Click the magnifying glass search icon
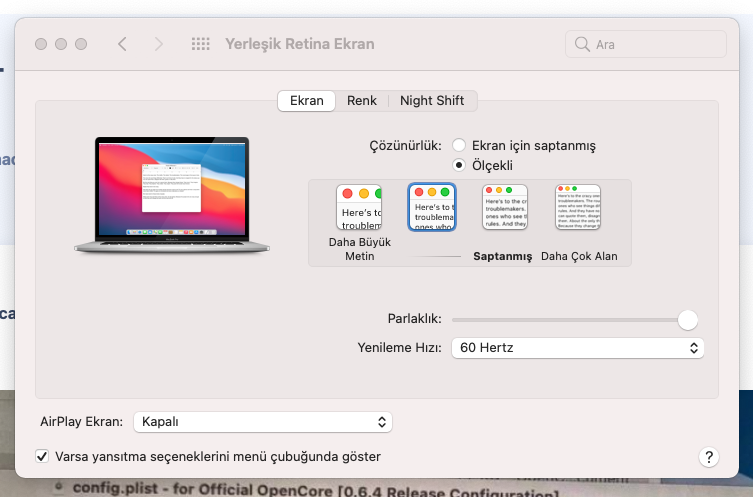 click(x=582, y=44)
